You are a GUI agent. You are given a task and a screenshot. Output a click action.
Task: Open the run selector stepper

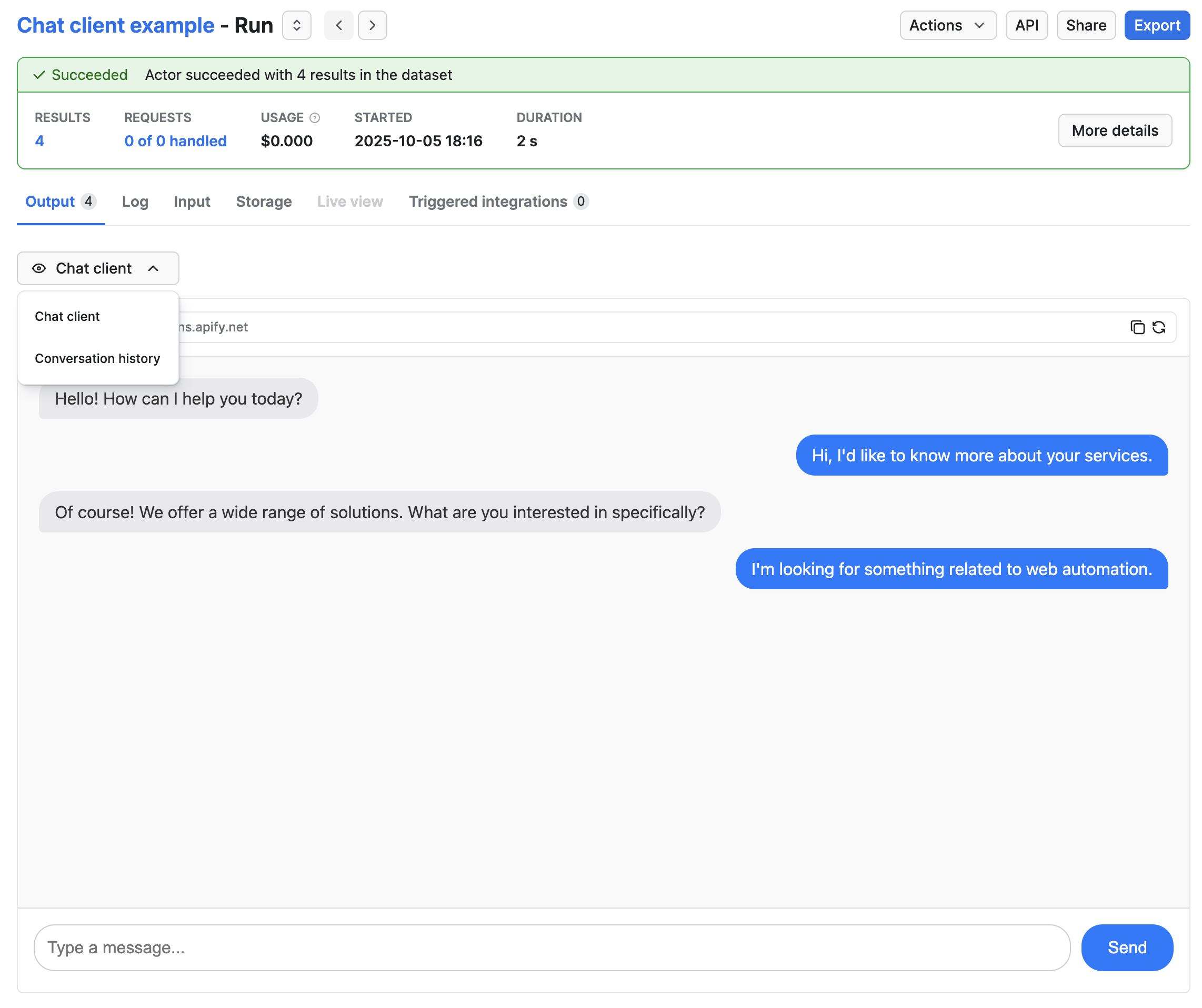coord(296,25)
